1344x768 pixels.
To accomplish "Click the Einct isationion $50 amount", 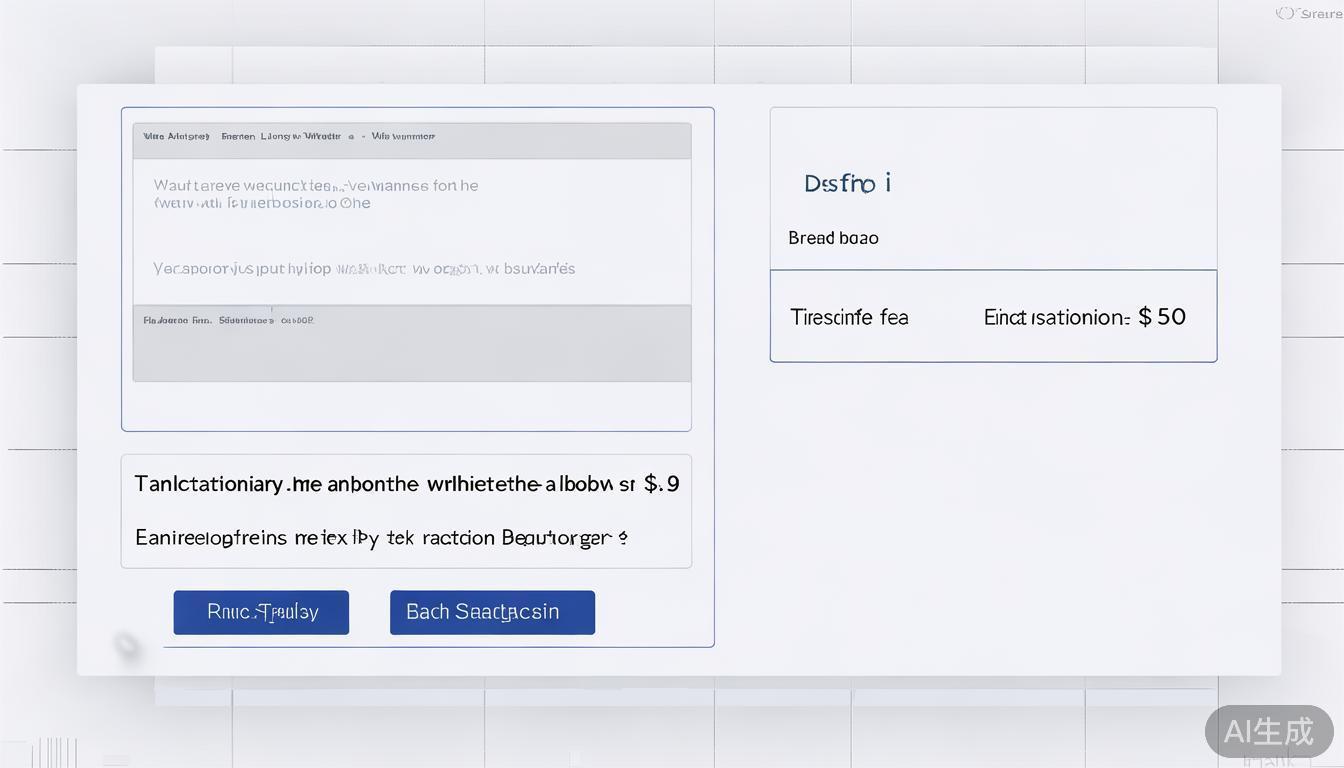I will click(1085, 317).
